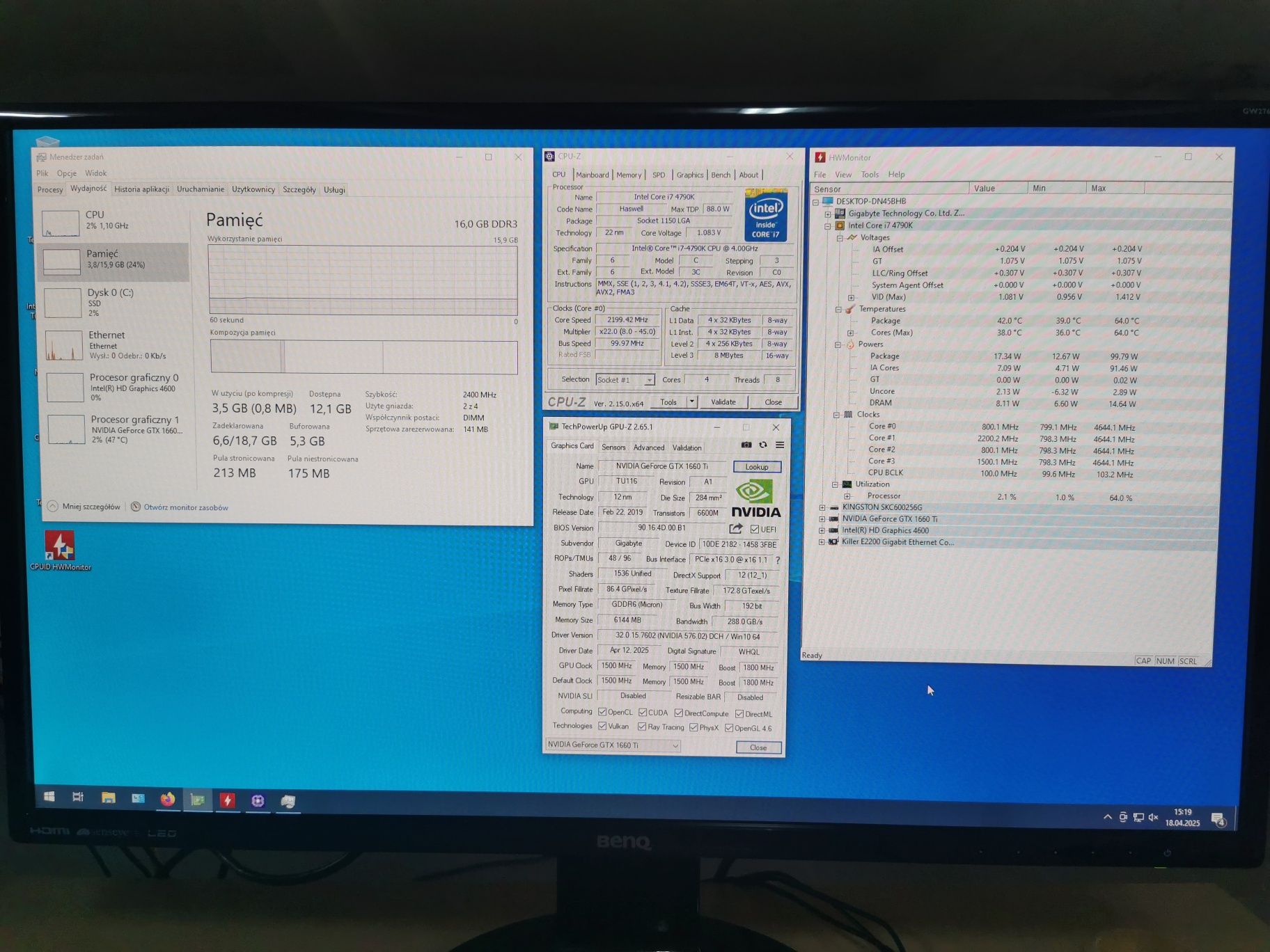Open the Tools dropdown arrow in CPU-Z
Viewport: 1270px width, 952px height.
click(691, 402)
